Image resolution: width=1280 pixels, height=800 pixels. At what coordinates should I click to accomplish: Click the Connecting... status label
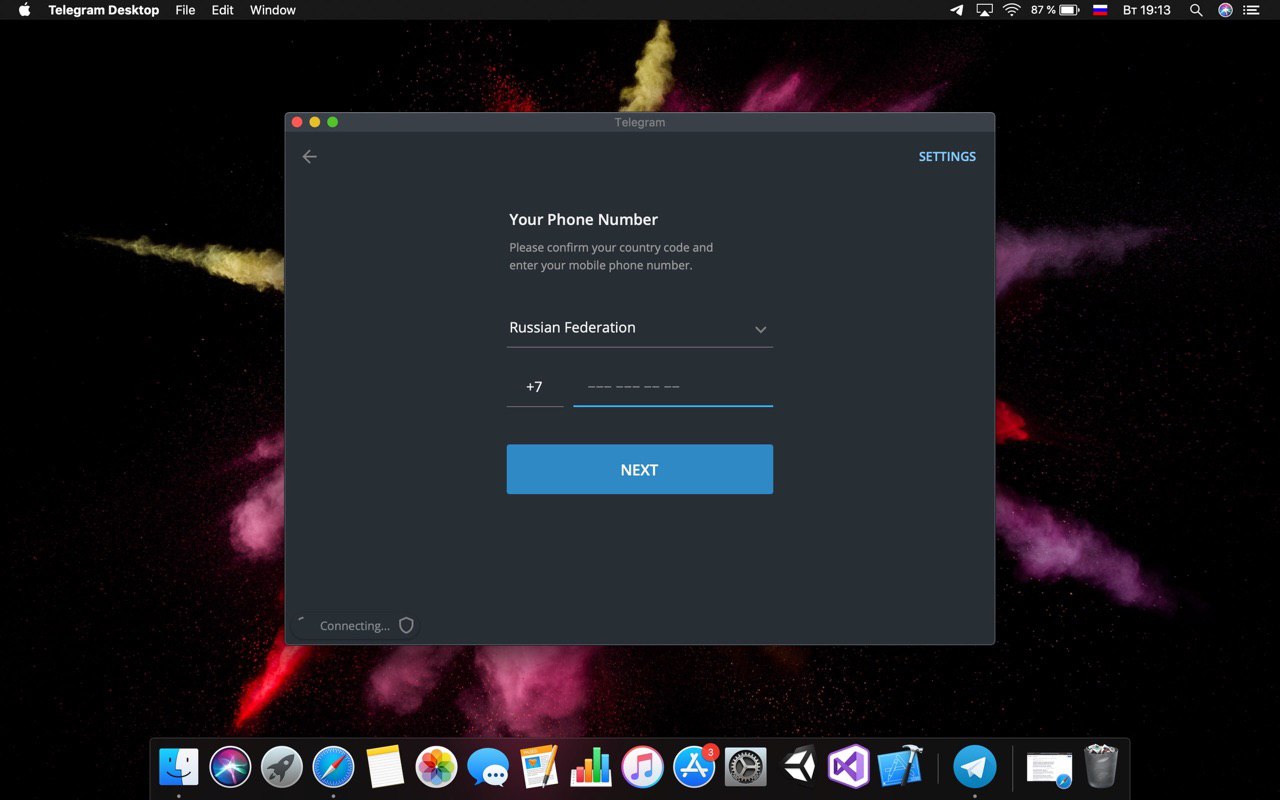[355, 626]
